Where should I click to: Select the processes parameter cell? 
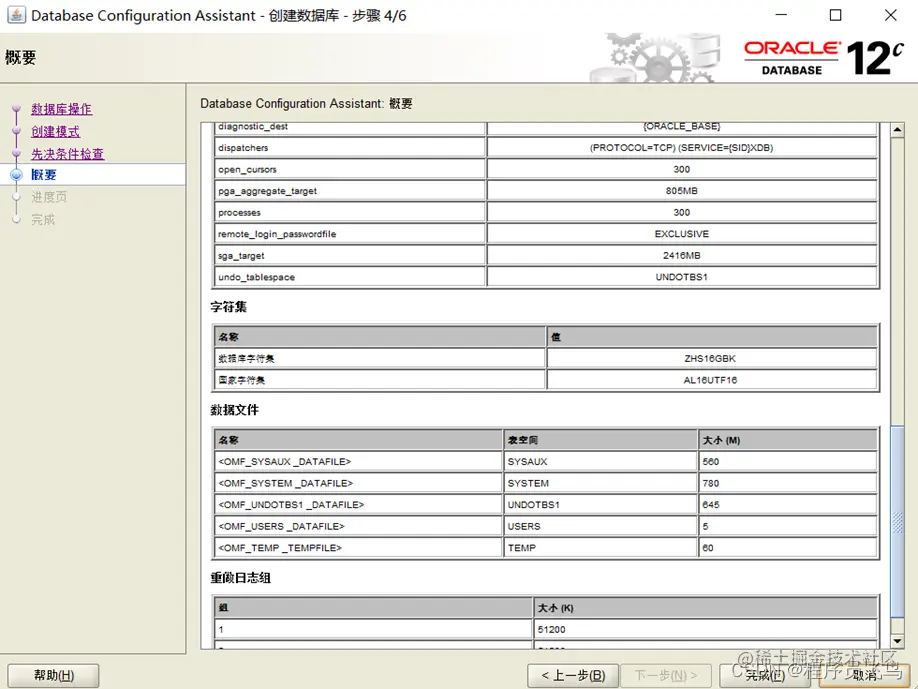click(x=350, y=212)
